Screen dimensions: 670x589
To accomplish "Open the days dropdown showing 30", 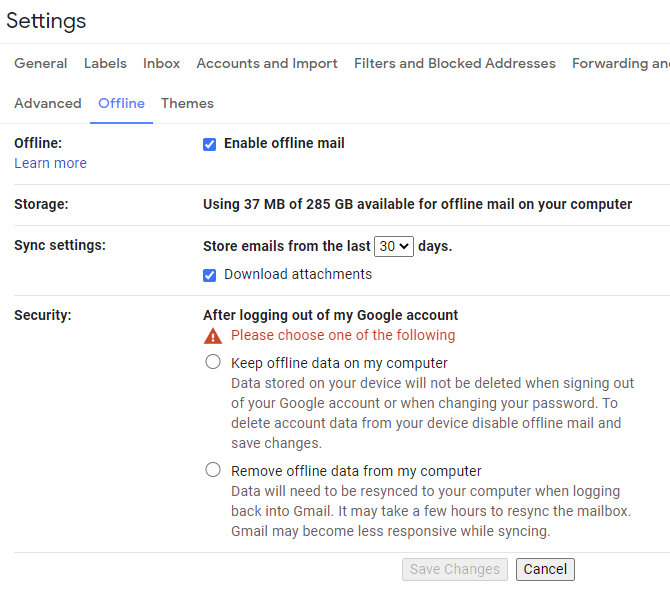I will [x=393, y=246].
